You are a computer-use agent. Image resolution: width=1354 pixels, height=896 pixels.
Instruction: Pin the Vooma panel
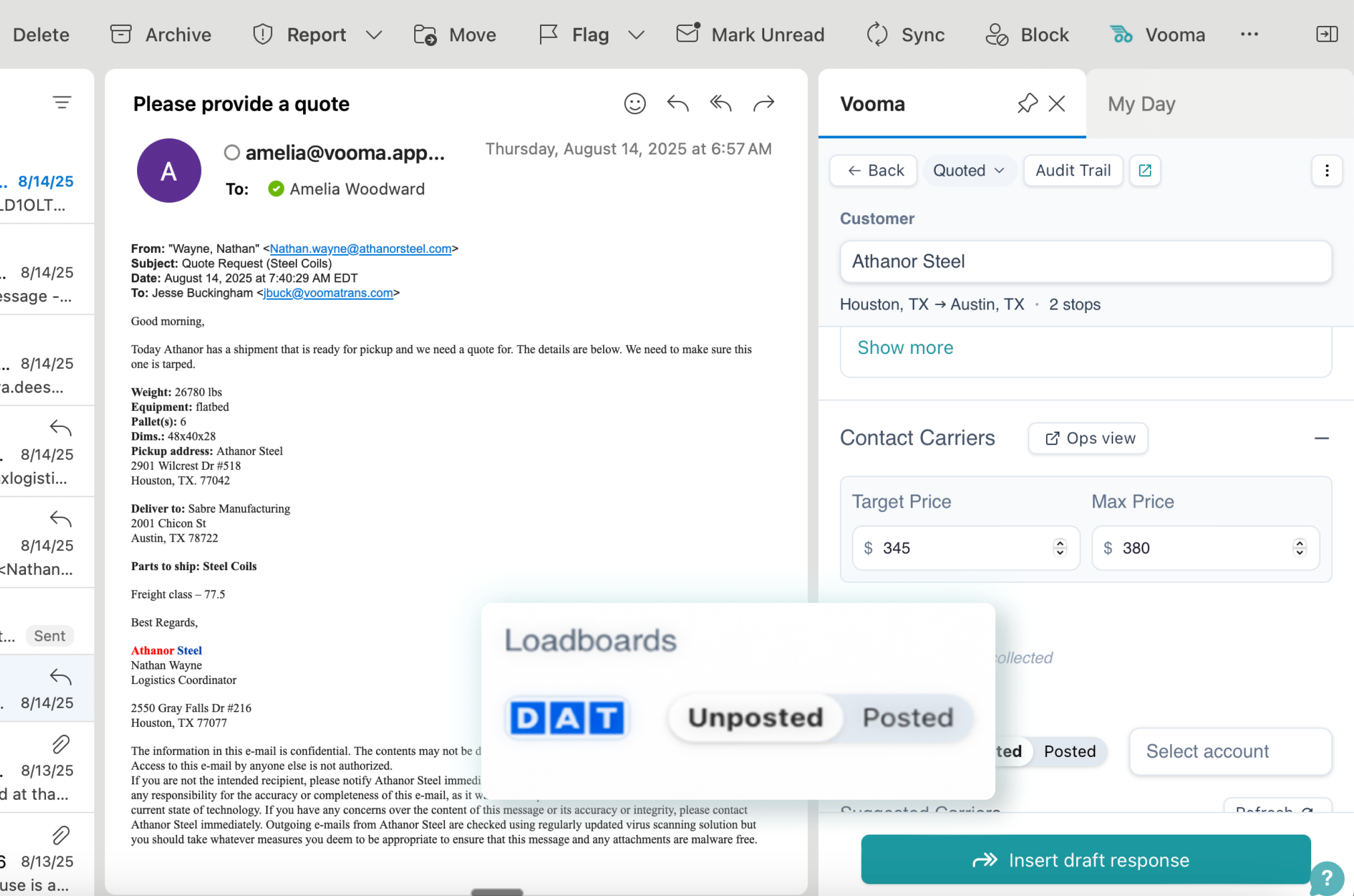point(1027,104)
